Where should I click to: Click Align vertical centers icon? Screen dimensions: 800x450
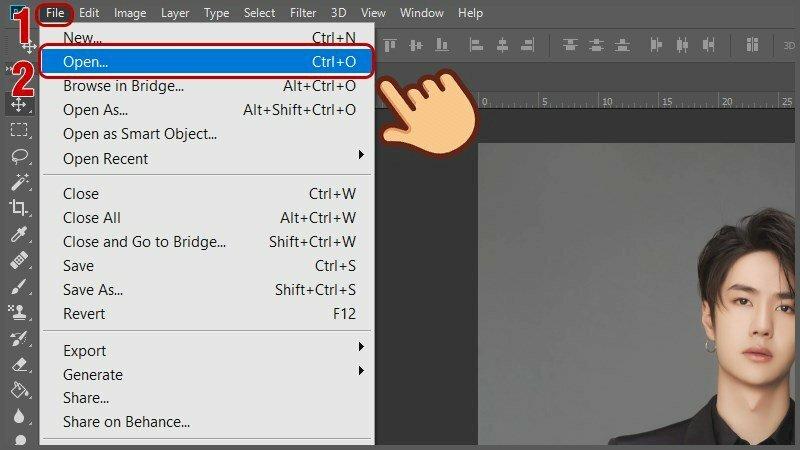coord(416,45)
